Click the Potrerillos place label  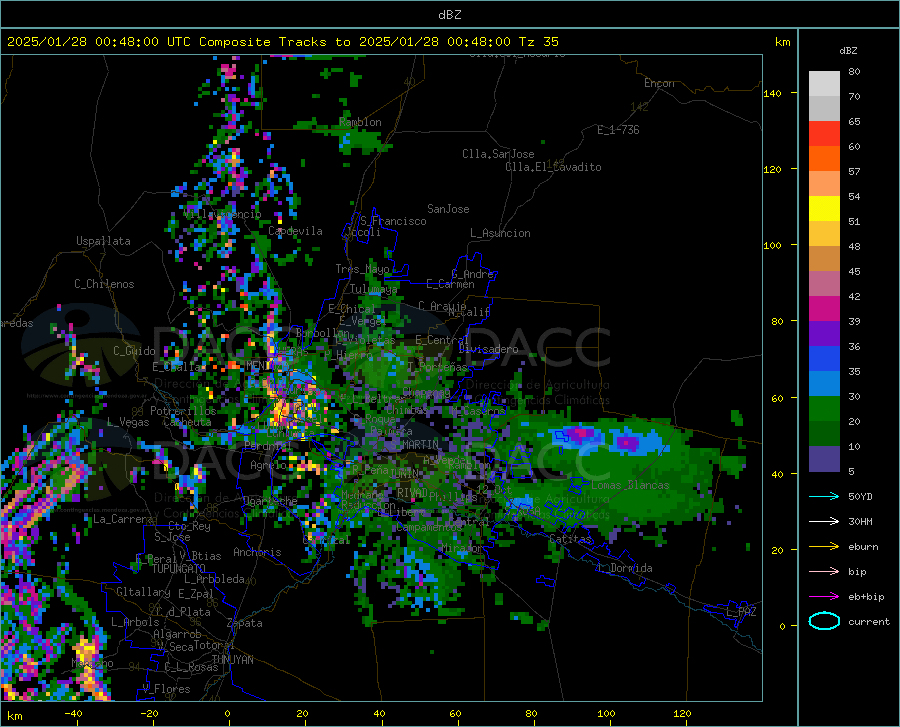(183, 411)
